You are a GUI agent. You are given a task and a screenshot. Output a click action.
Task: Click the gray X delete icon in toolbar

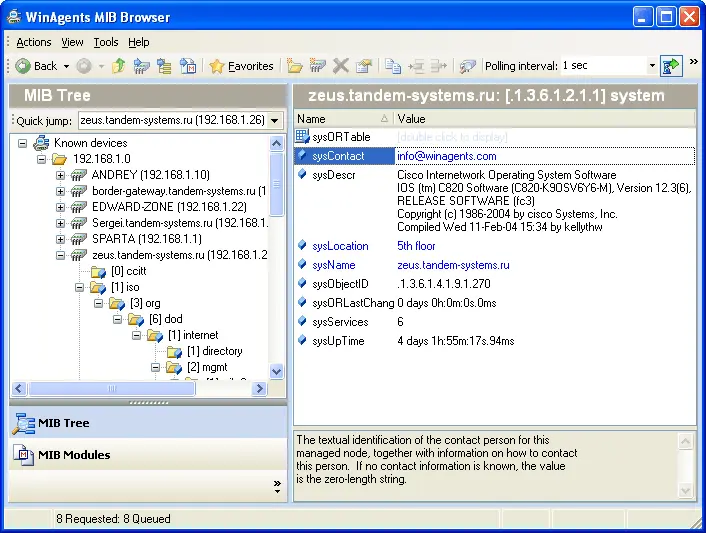(341, 66)
